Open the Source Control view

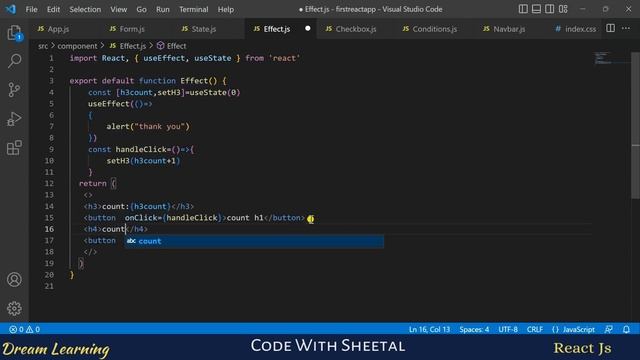pos(14,90)
